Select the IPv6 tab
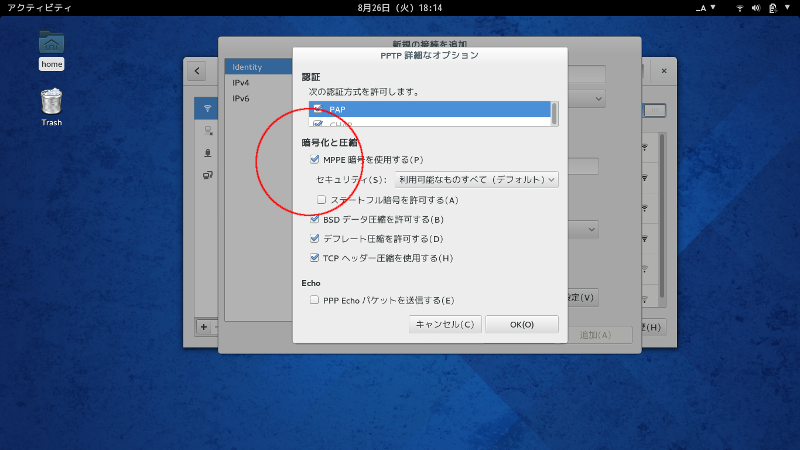800x450 pixels. click(x=258, y=98)
